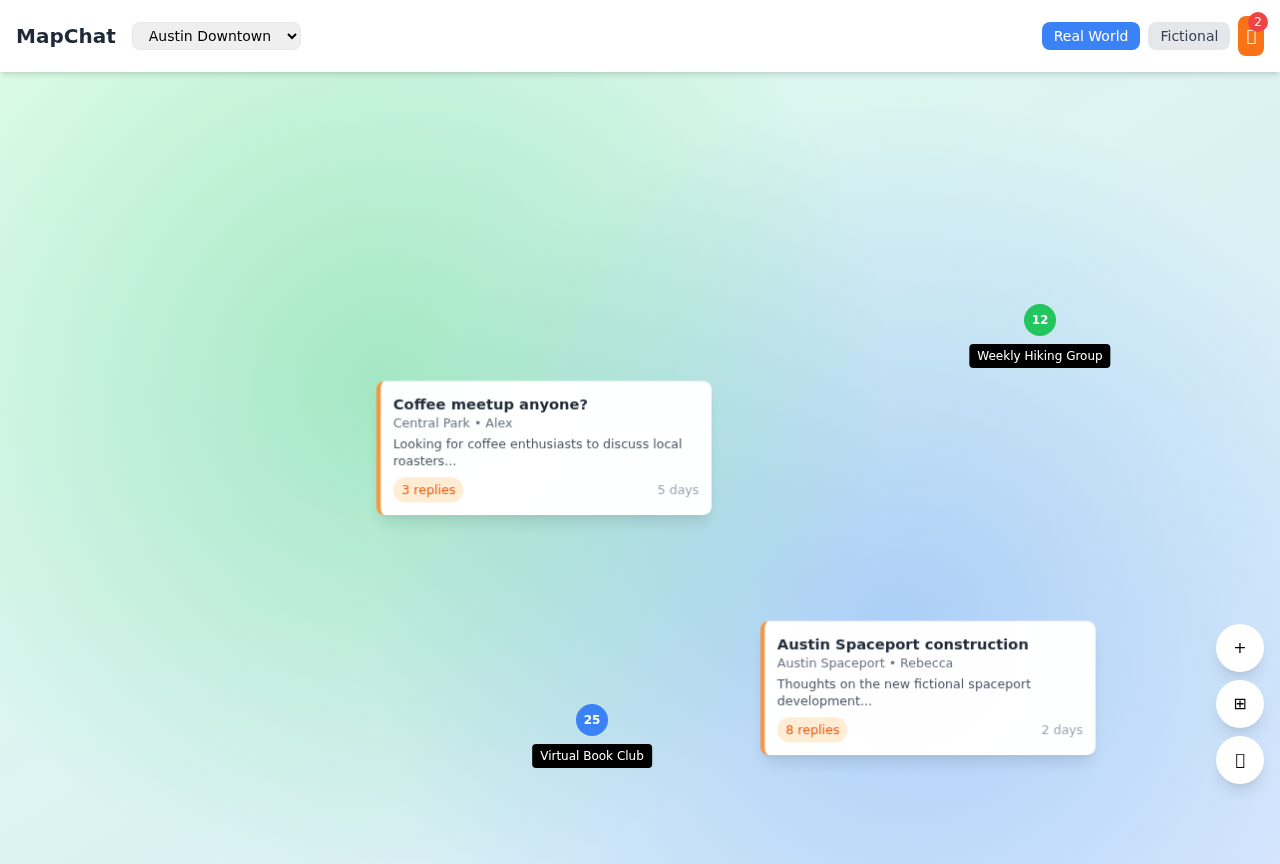This screenshot has height=864, width=1280.
Task: Click the Austin Downtown dropdown arrow
Action: point(289,35)
